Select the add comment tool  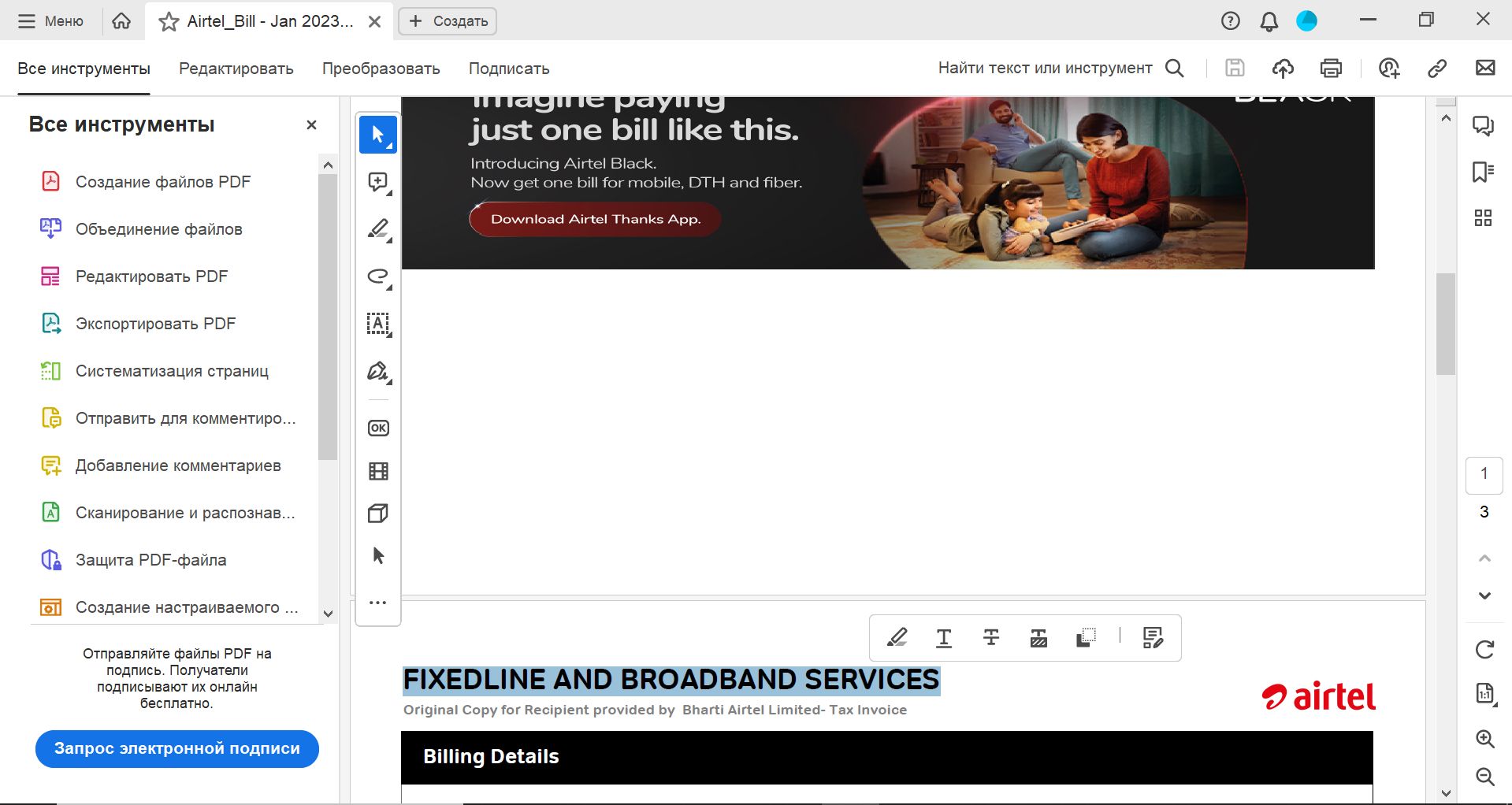pyautogui.click(x=378, y=183)
